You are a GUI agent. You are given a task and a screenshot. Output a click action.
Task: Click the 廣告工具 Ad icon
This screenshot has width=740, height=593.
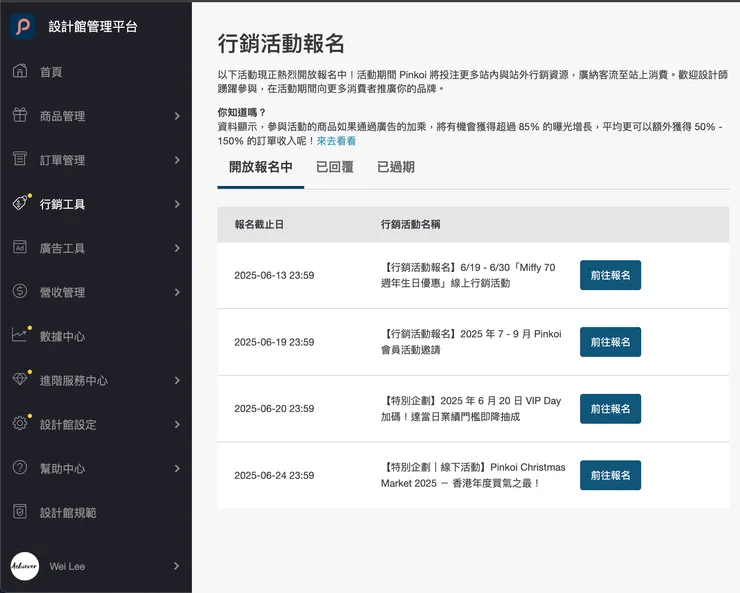pyautogui.click(x=20, y=247)
